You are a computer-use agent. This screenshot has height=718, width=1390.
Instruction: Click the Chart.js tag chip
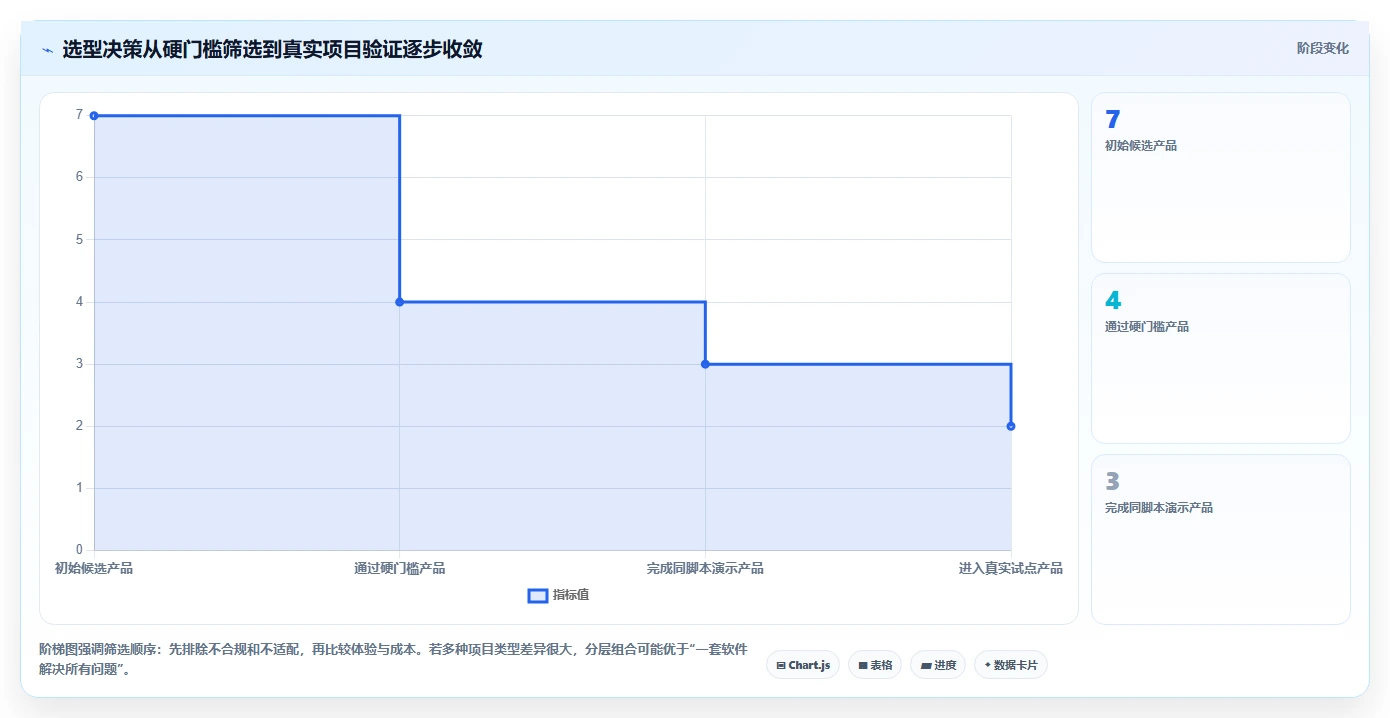click(x=803, y=665)
